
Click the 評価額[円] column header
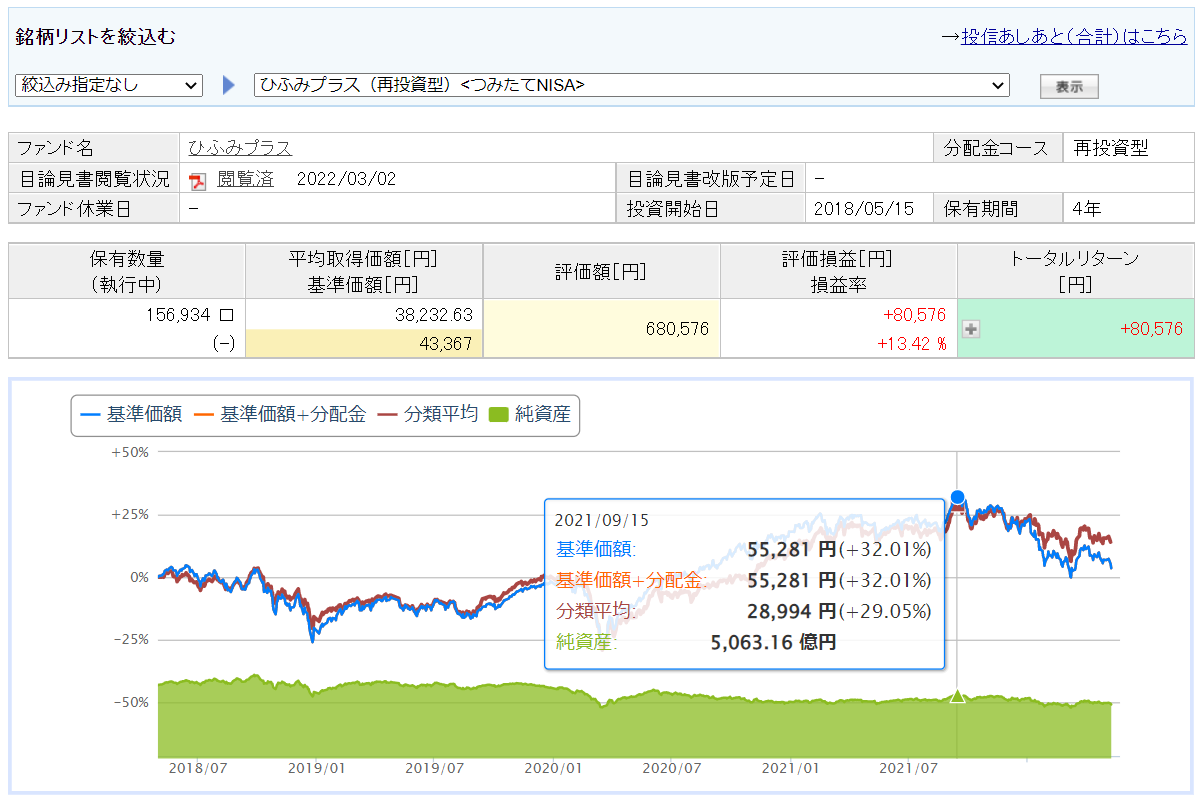(601, 271)
